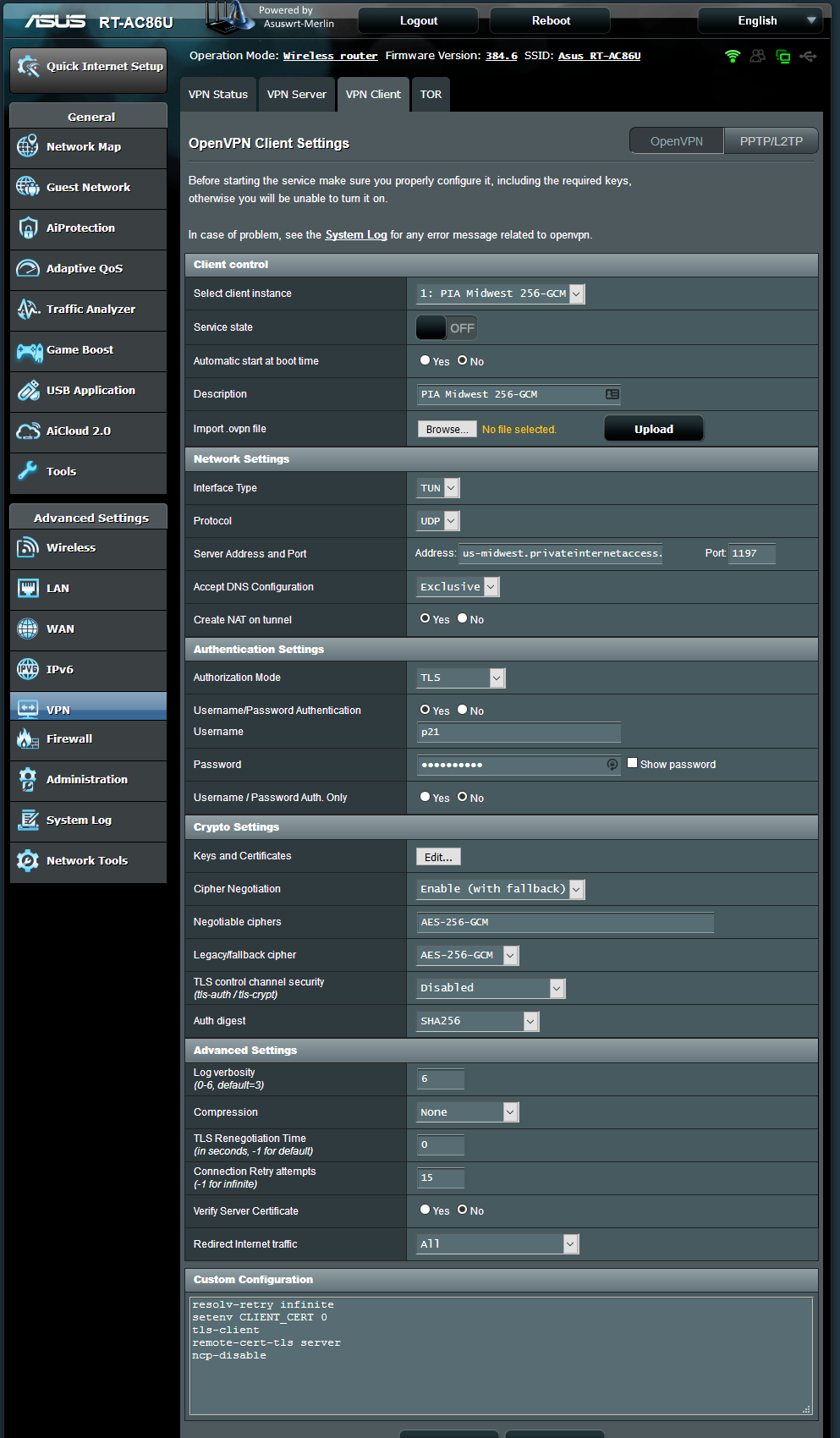Click the WiFi status icon in header
Image resolution: width=840 pixels, height=1438 pixels.
(733, 56)
